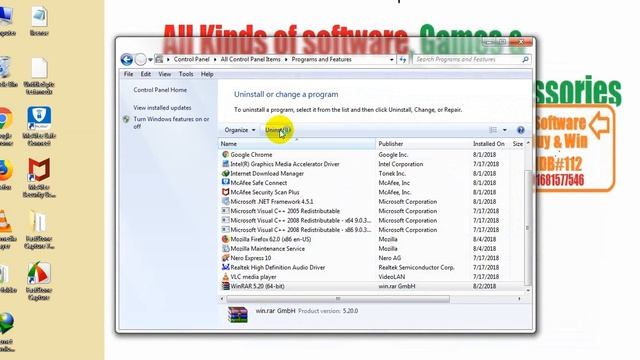Select the Google Chrome program icon

pyautogui.click(x=225, y=154)
